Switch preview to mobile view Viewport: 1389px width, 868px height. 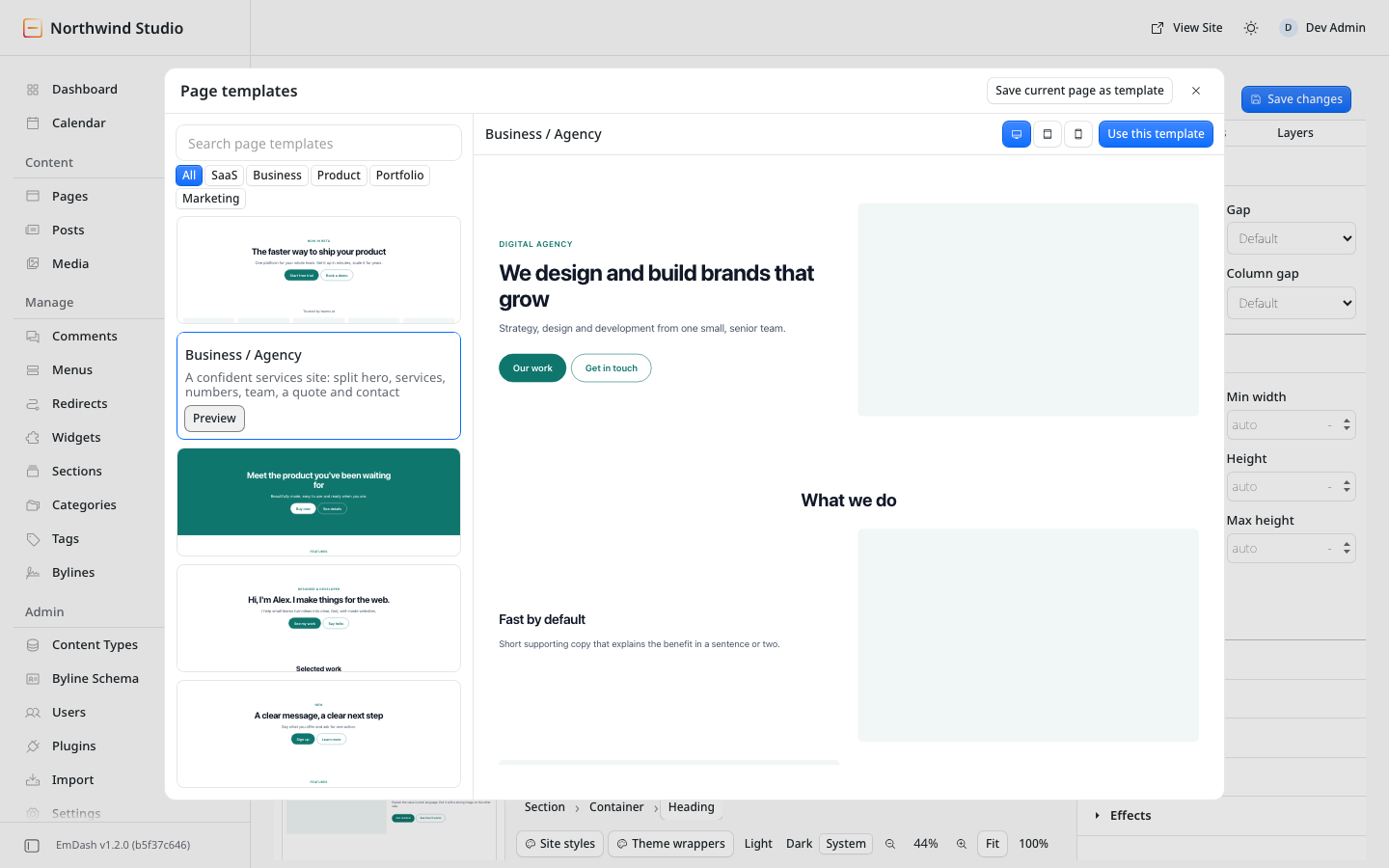click(1078, 134)
